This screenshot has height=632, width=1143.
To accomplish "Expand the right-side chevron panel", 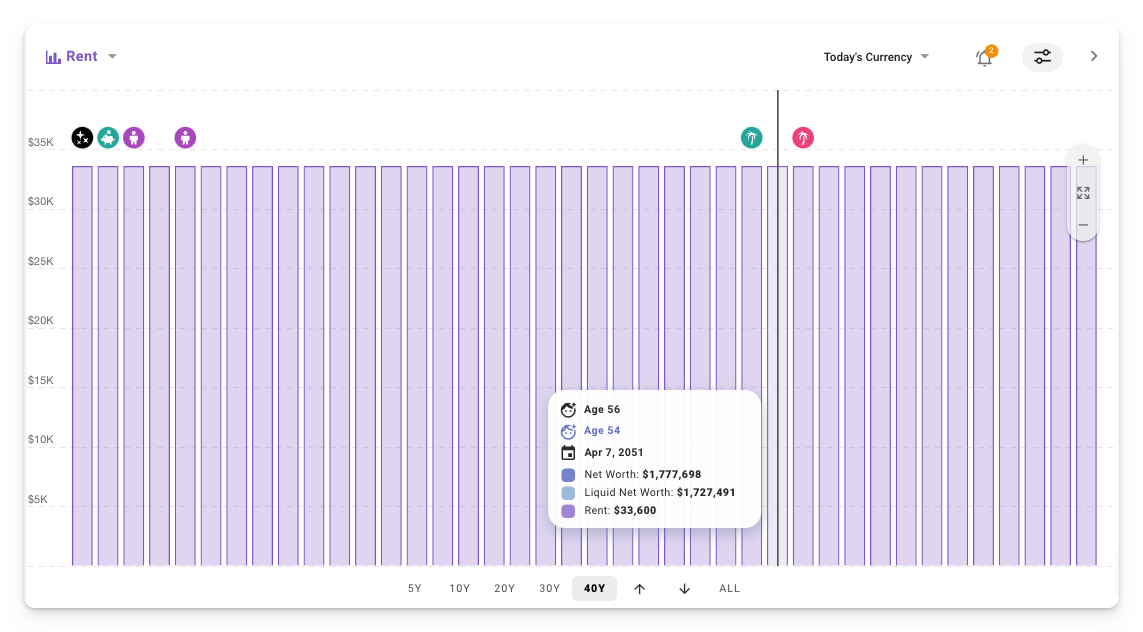I will [x=1094, y=56].
